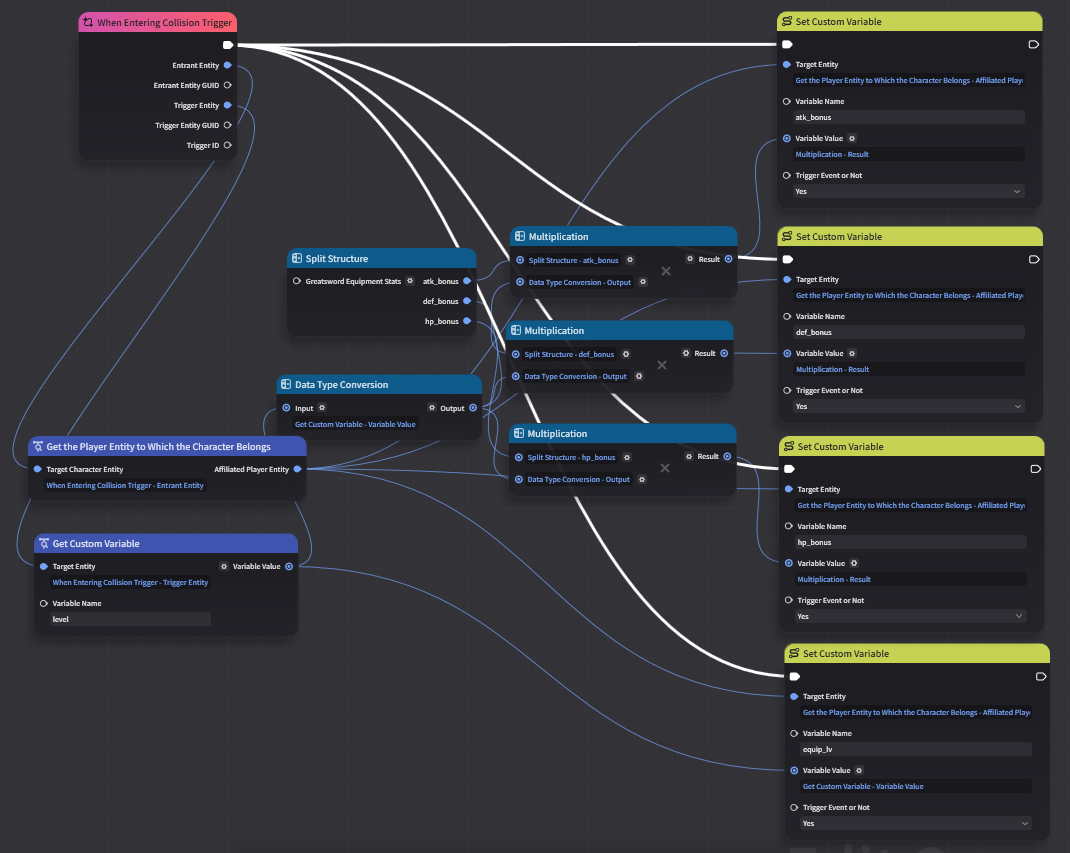Screen dimensions: 1070x853
Task: Click icon of Set Custom Variable def_bonus node
Action: pyautogui.click(x=787, y=236)
